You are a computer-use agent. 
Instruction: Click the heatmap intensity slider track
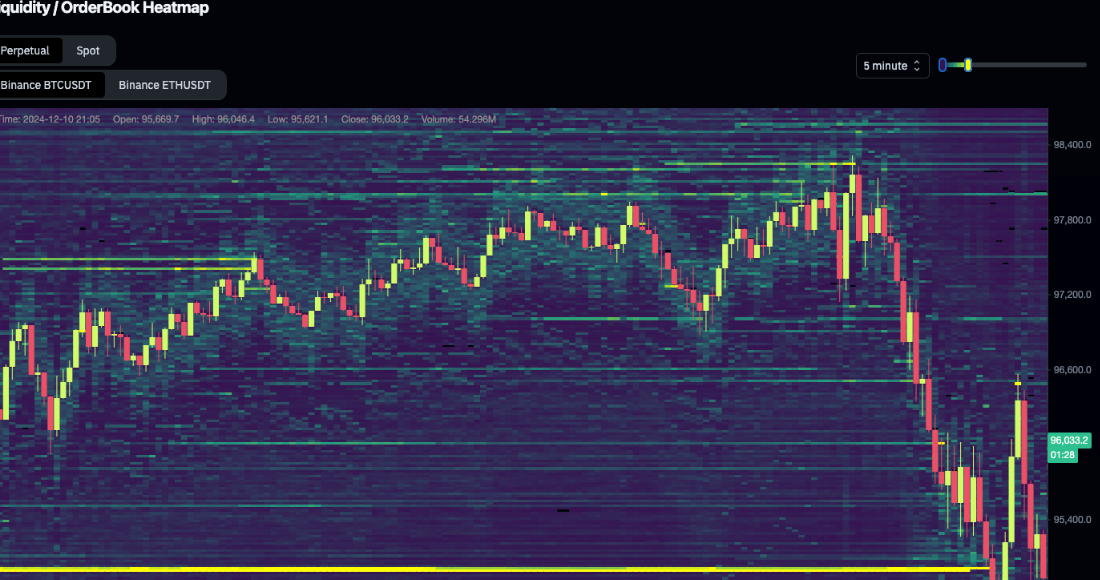[1013, 65]
